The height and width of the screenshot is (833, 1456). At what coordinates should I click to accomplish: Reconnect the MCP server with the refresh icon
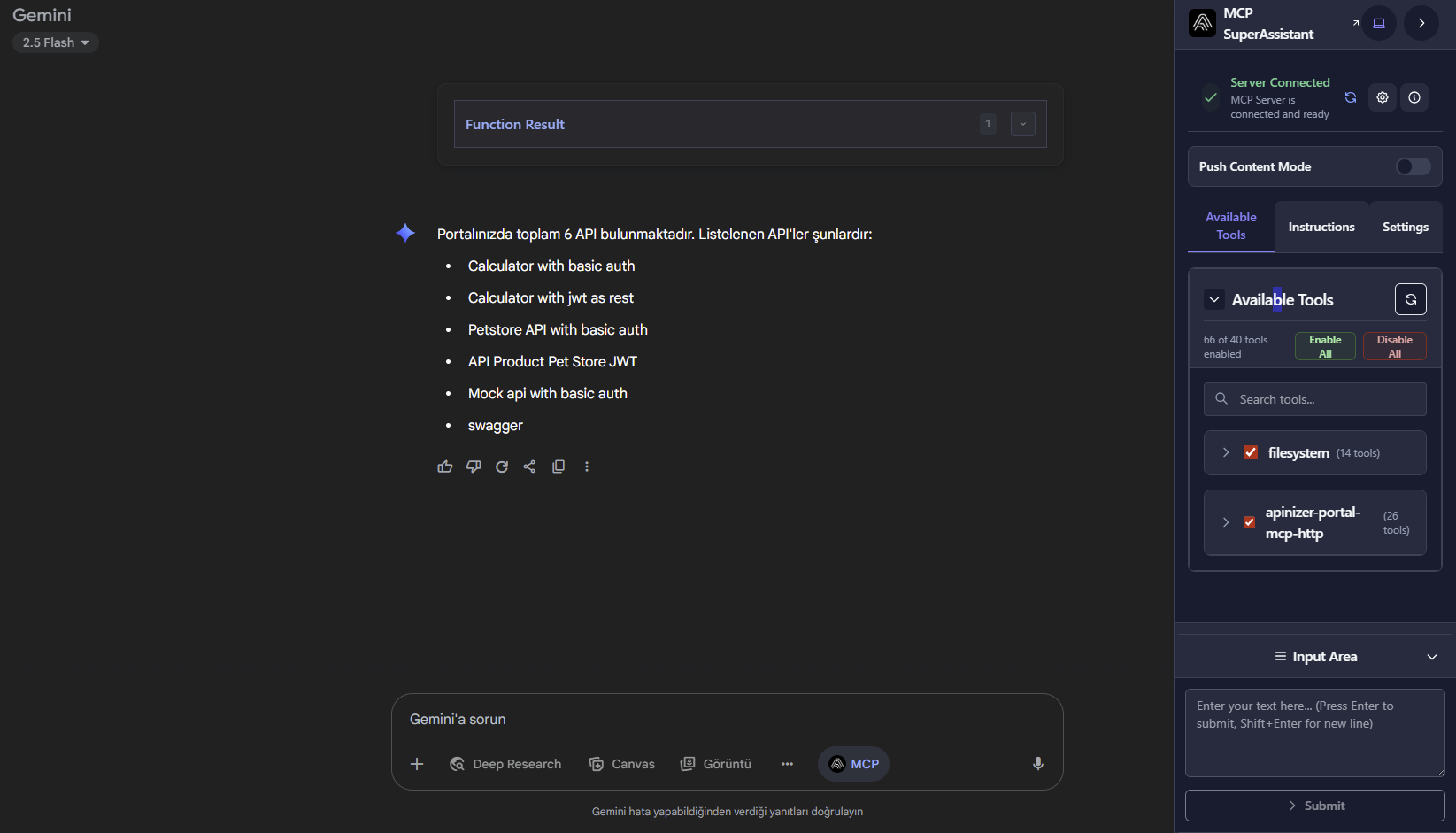[1351, 97]
